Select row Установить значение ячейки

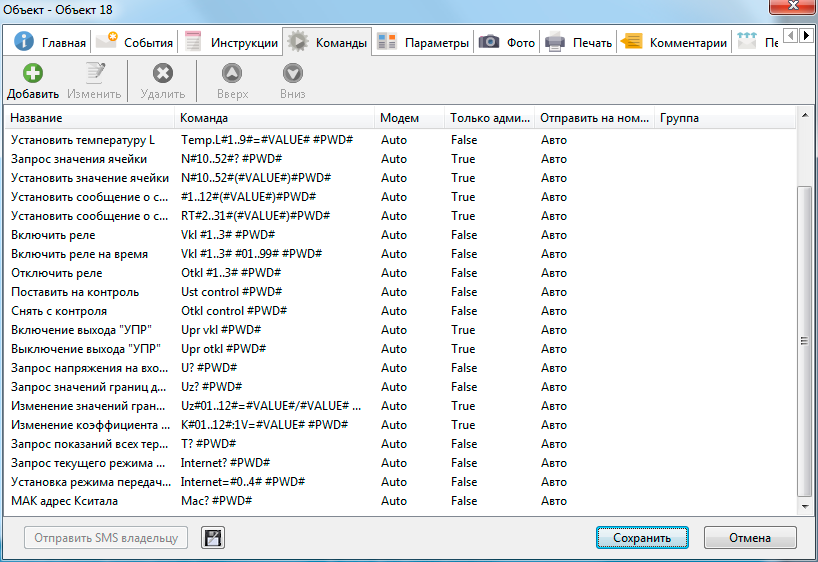(400, 178)
